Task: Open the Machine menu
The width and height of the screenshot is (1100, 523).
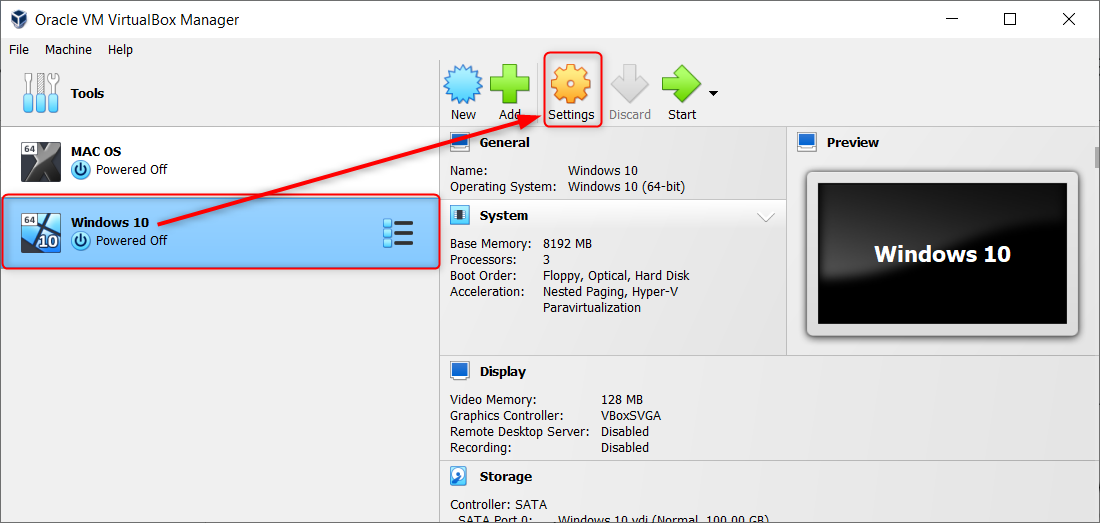Action: coord(68,50)
